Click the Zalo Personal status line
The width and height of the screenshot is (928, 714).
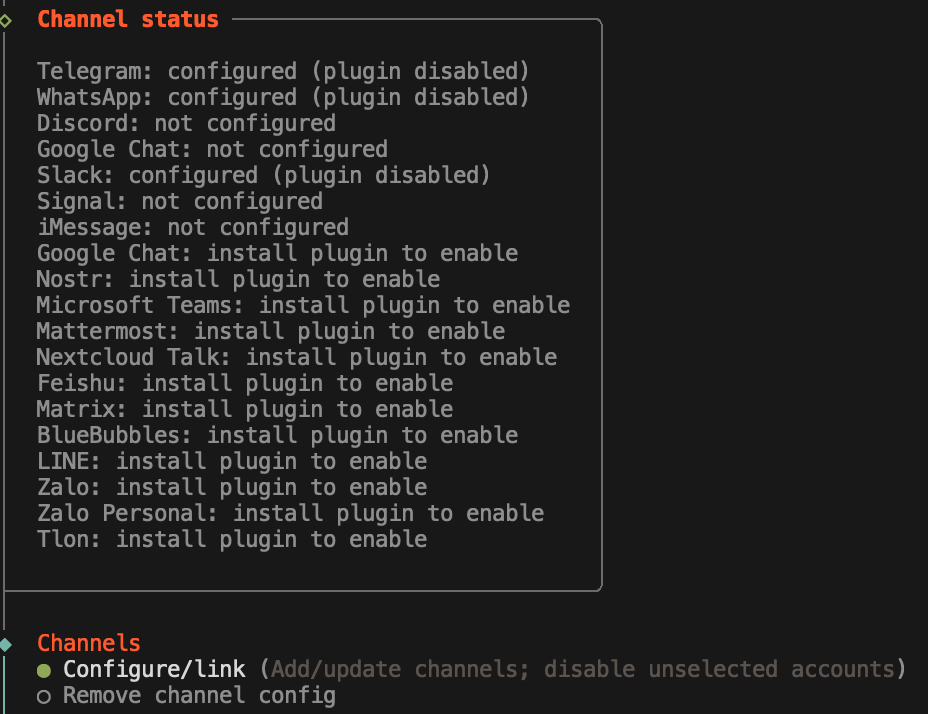[x=290, y=513]
